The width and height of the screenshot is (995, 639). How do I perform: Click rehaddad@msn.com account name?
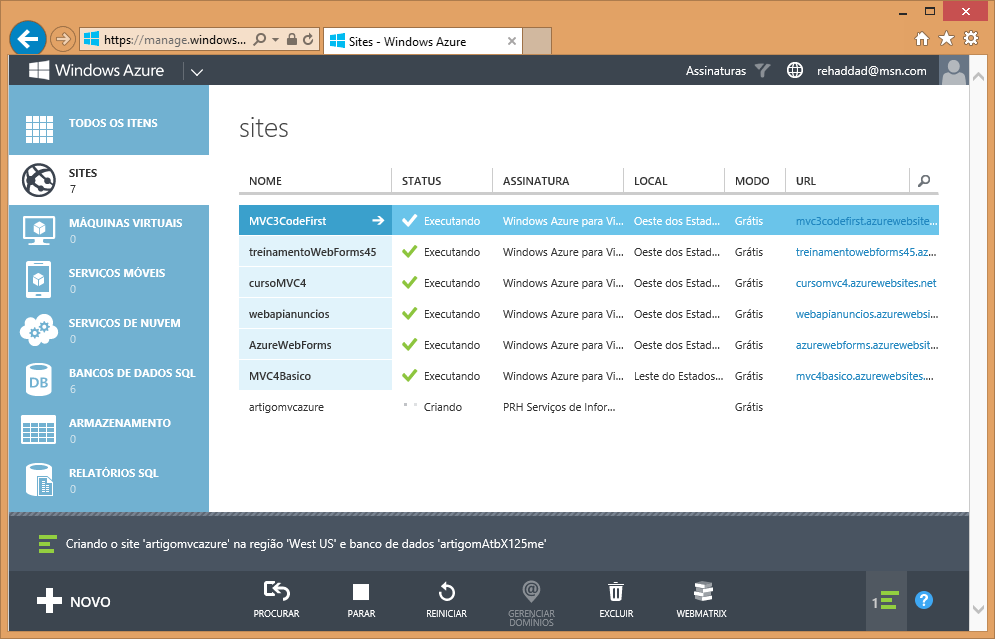871,71
